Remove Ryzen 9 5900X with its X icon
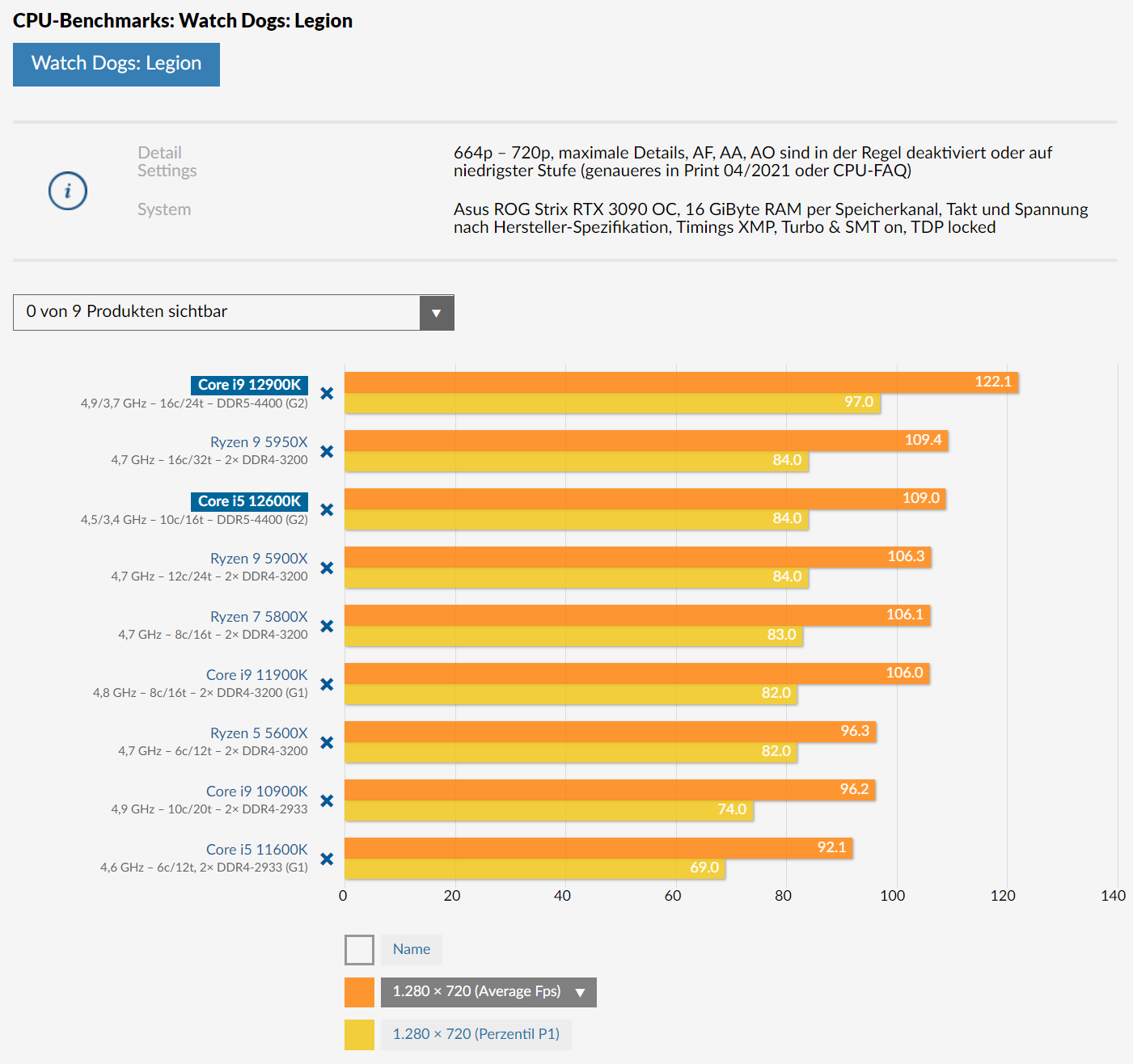 tap(327, 568)
